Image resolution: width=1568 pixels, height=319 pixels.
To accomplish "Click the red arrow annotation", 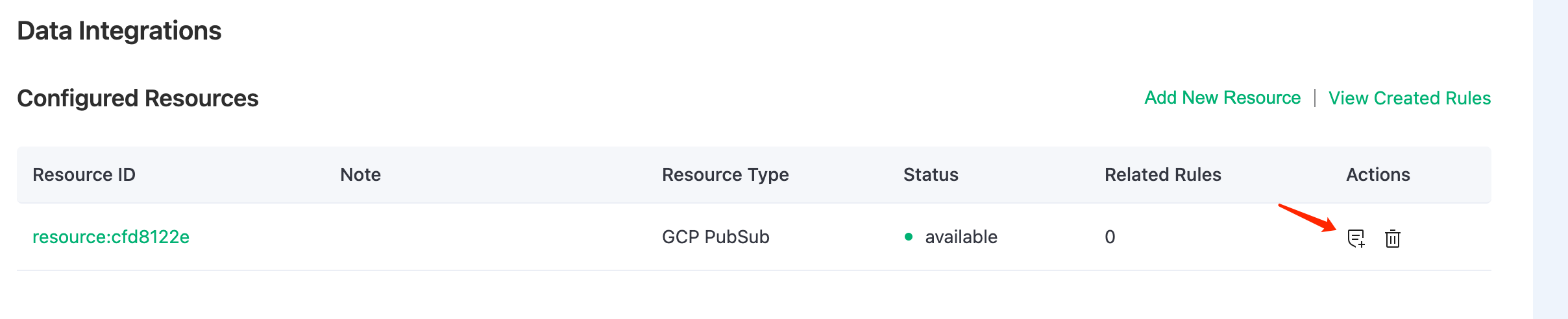I will 1307,218.
